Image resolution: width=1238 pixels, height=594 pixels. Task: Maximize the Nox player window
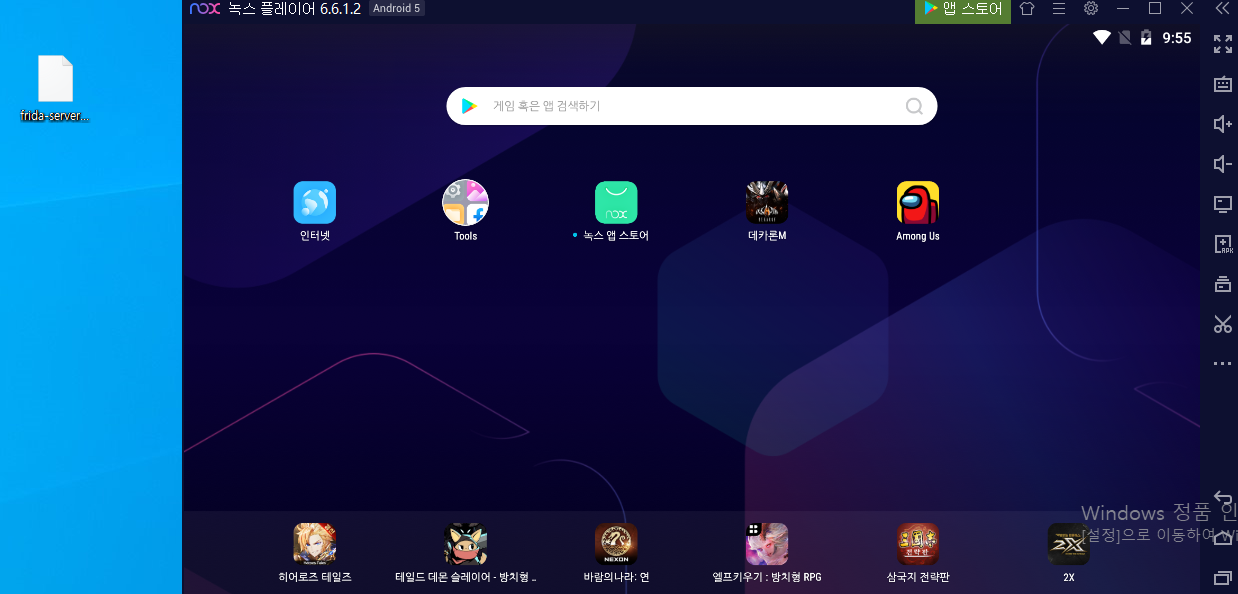[1155, 8]
